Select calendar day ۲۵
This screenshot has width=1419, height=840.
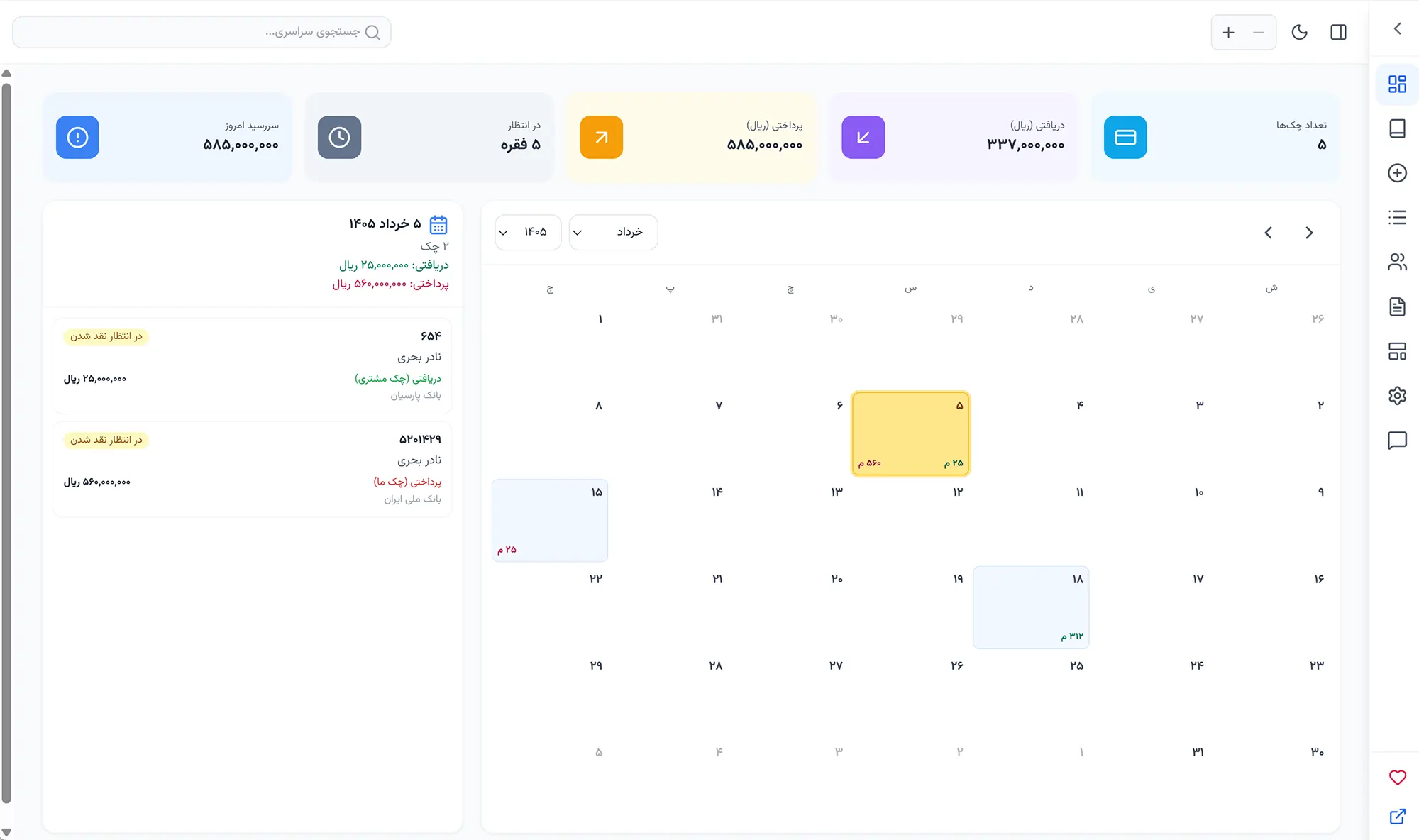[1031, 694]
